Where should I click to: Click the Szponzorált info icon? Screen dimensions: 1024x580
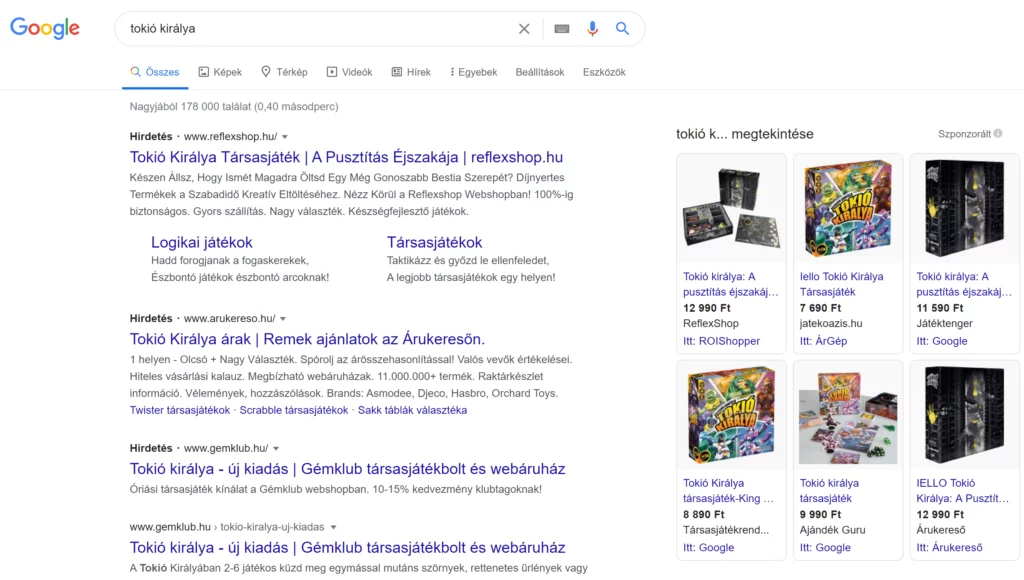coord(998,133)
